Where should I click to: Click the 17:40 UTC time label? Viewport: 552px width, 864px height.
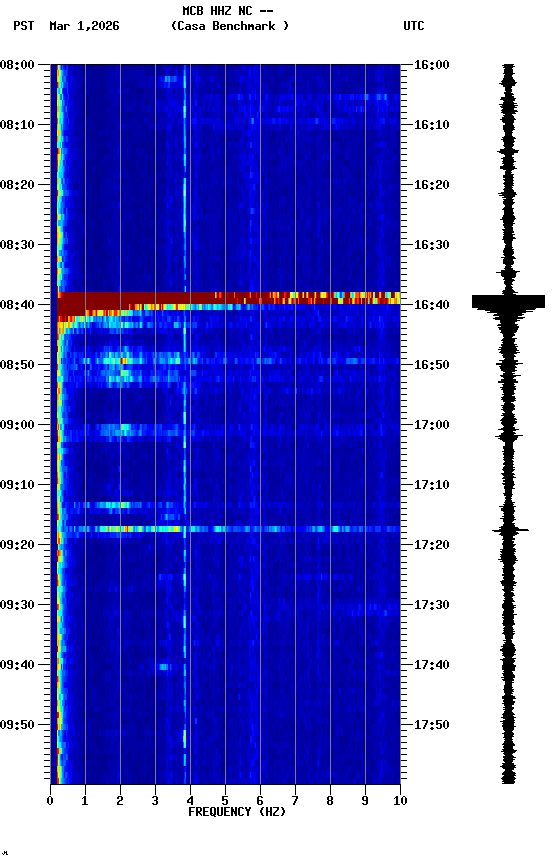(x=432, y=665)
